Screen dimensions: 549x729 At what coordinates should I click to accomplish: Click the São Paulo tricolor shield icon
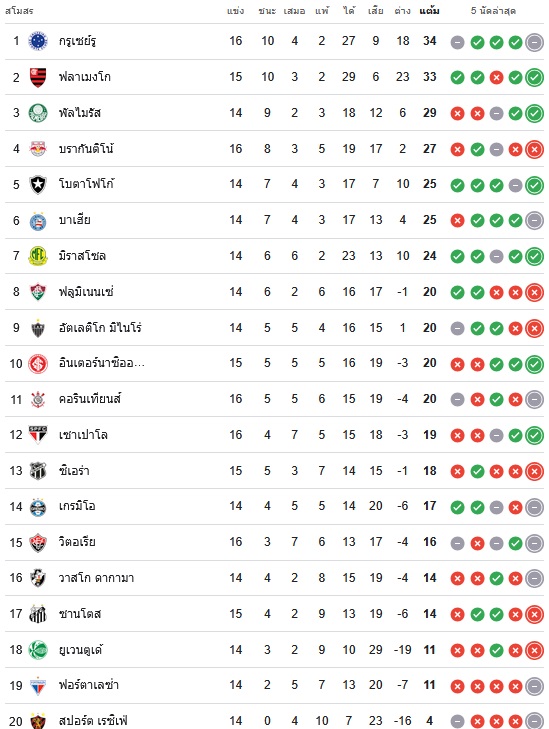pyautogui.click(x=38, y=435)
